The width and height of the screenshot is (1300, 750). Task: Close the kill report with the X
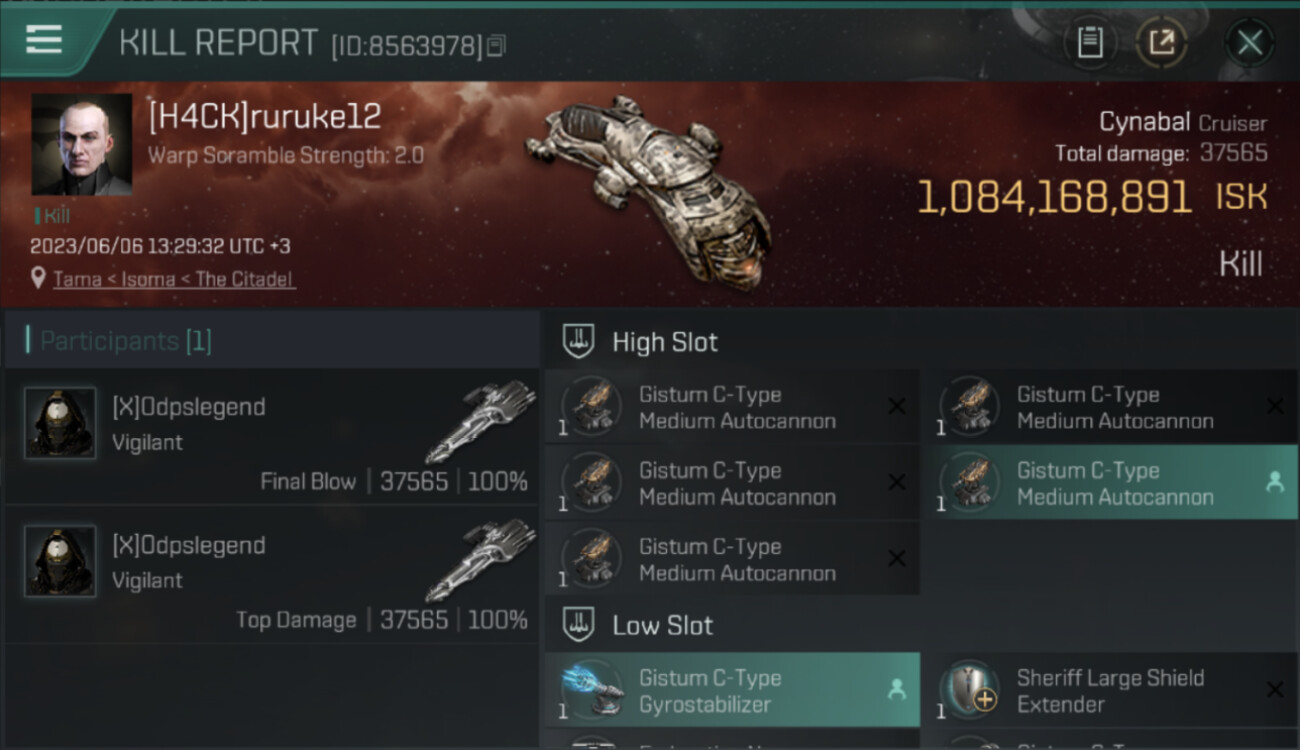1249,43
